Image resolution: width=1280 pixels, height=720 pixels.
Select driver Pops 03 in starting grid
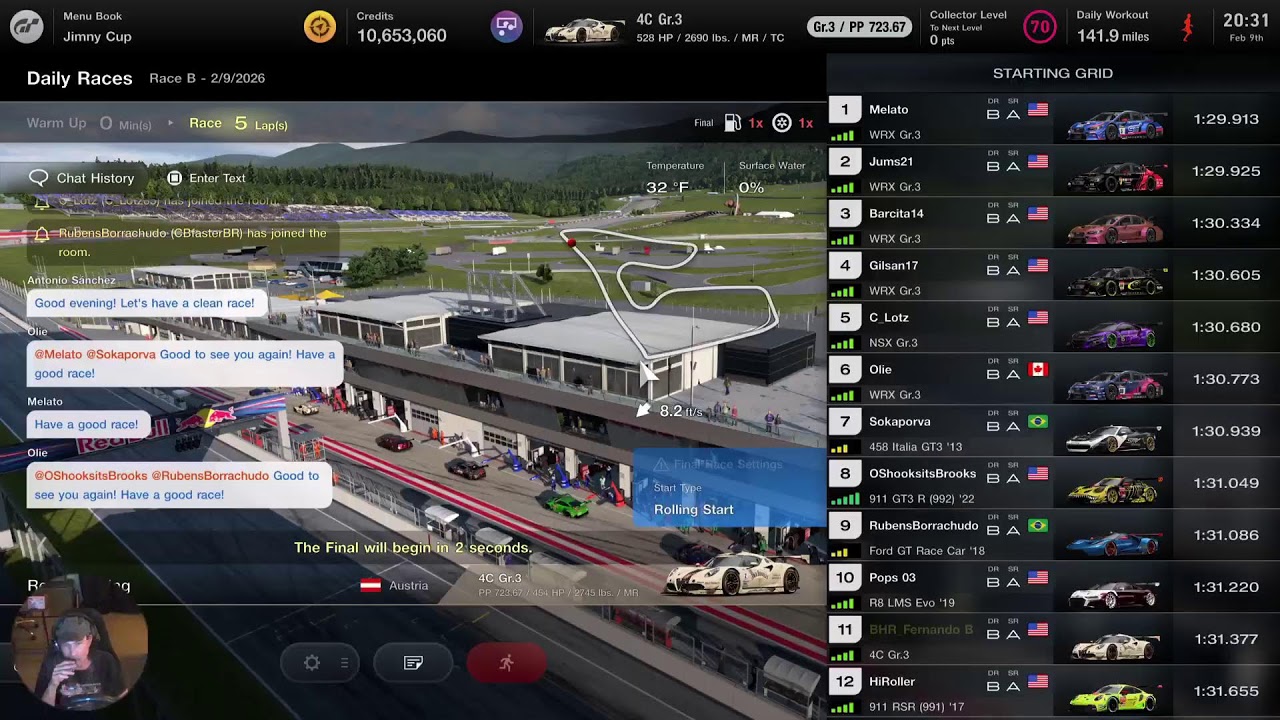(892, 578)
